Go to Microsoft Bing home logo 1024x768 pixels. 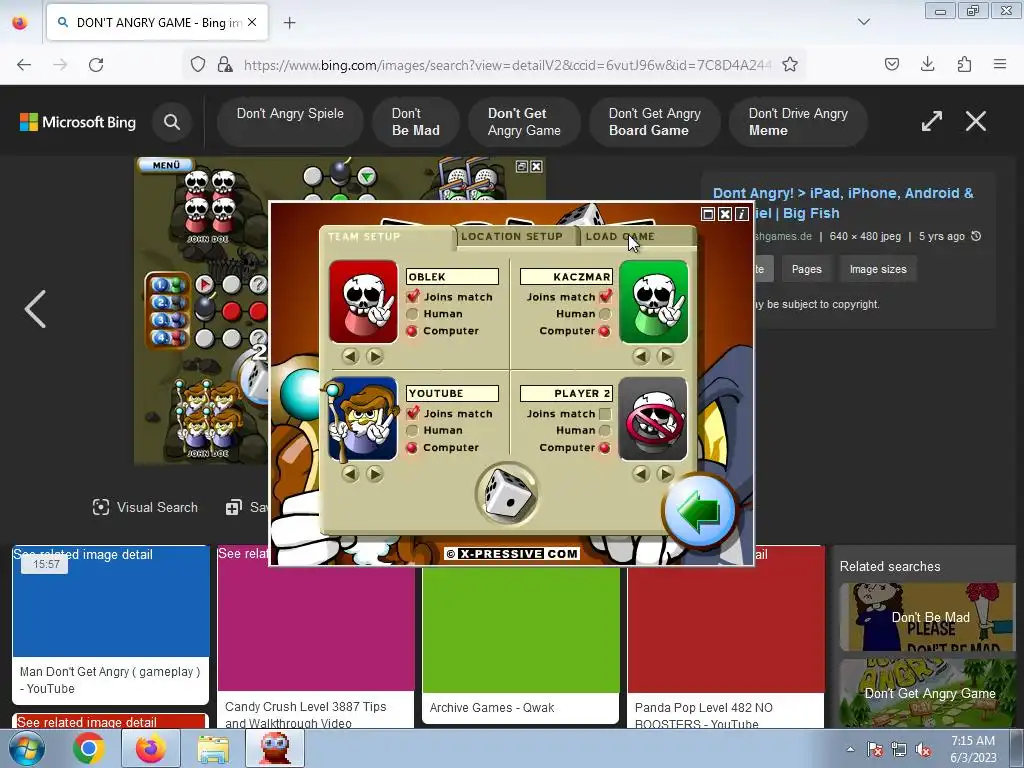tap(78, 122)
